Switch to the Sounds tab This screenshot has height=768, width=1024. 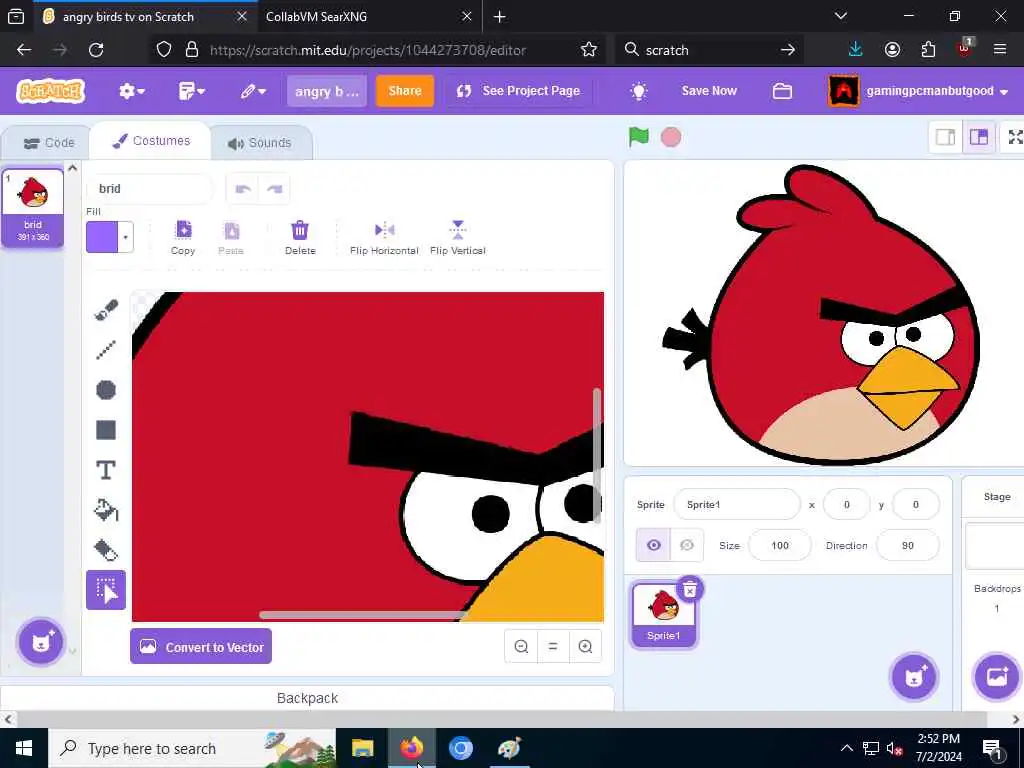pos(260,143)
